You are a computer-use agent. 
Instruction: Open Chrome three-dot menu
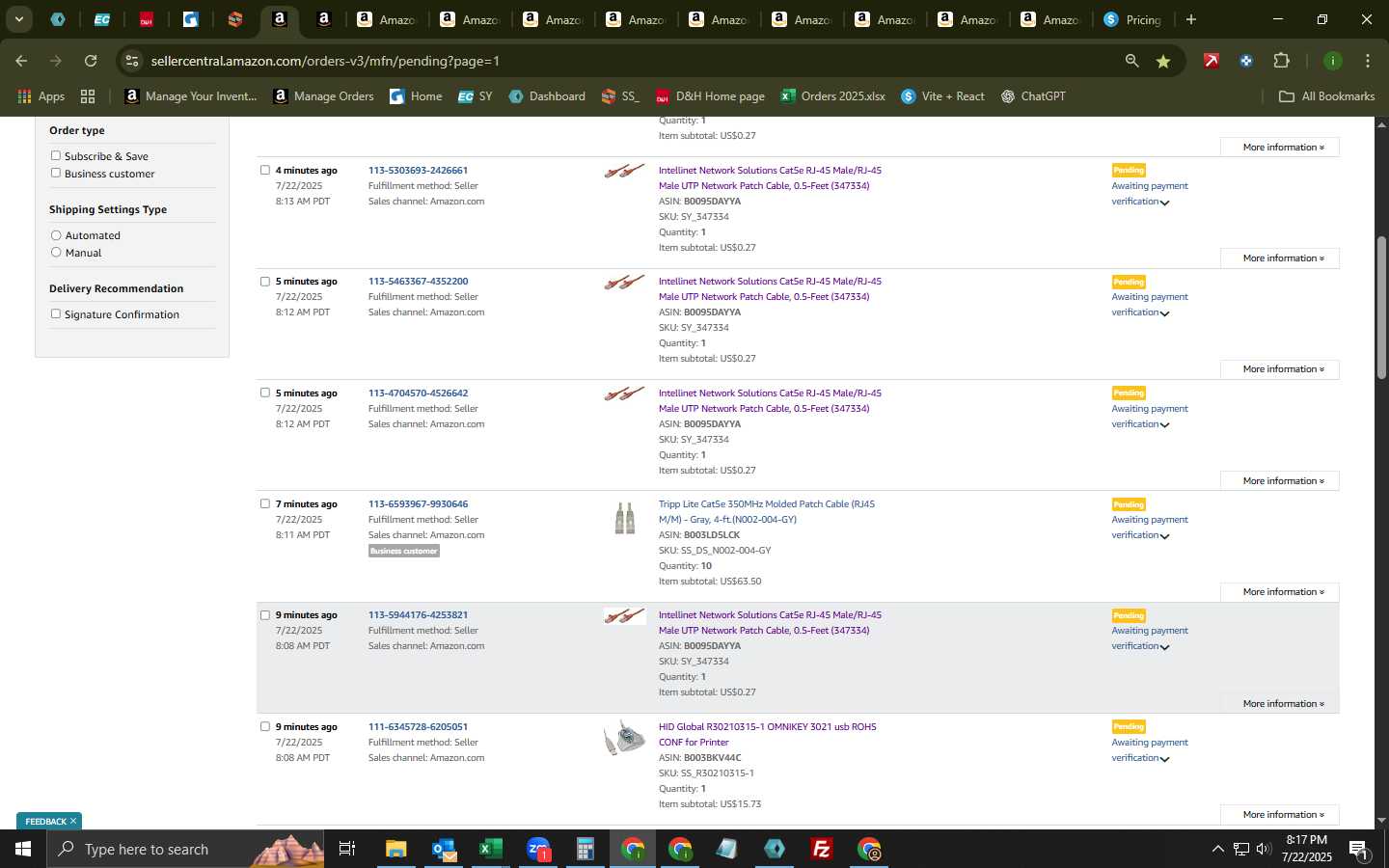[x=1367, y=61]
